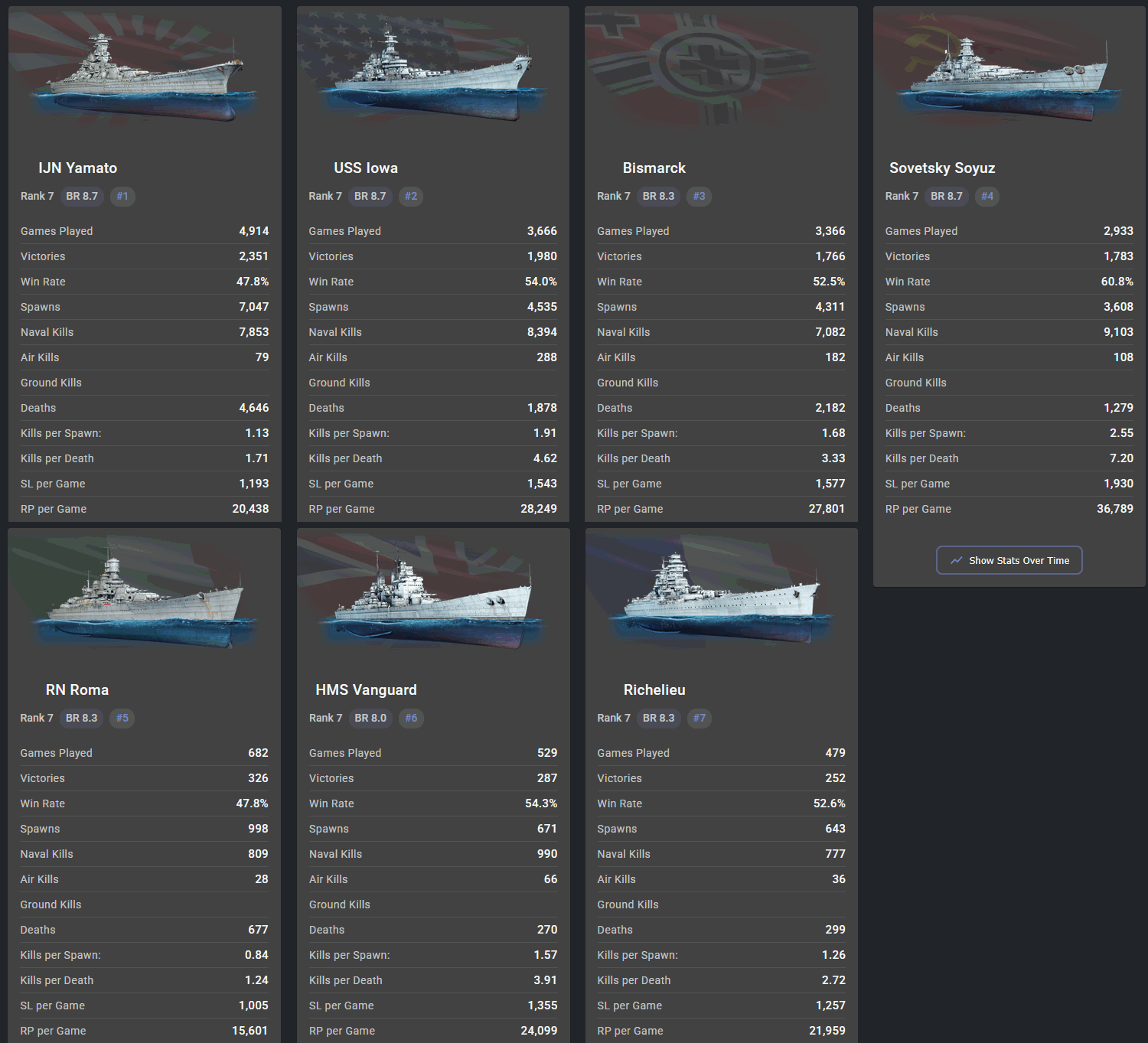Image resolution: width=1148 pixels, height=1043 pixels.
Task: Click Bismarck's RP per Game value 27,801
Action: point(827,509)
